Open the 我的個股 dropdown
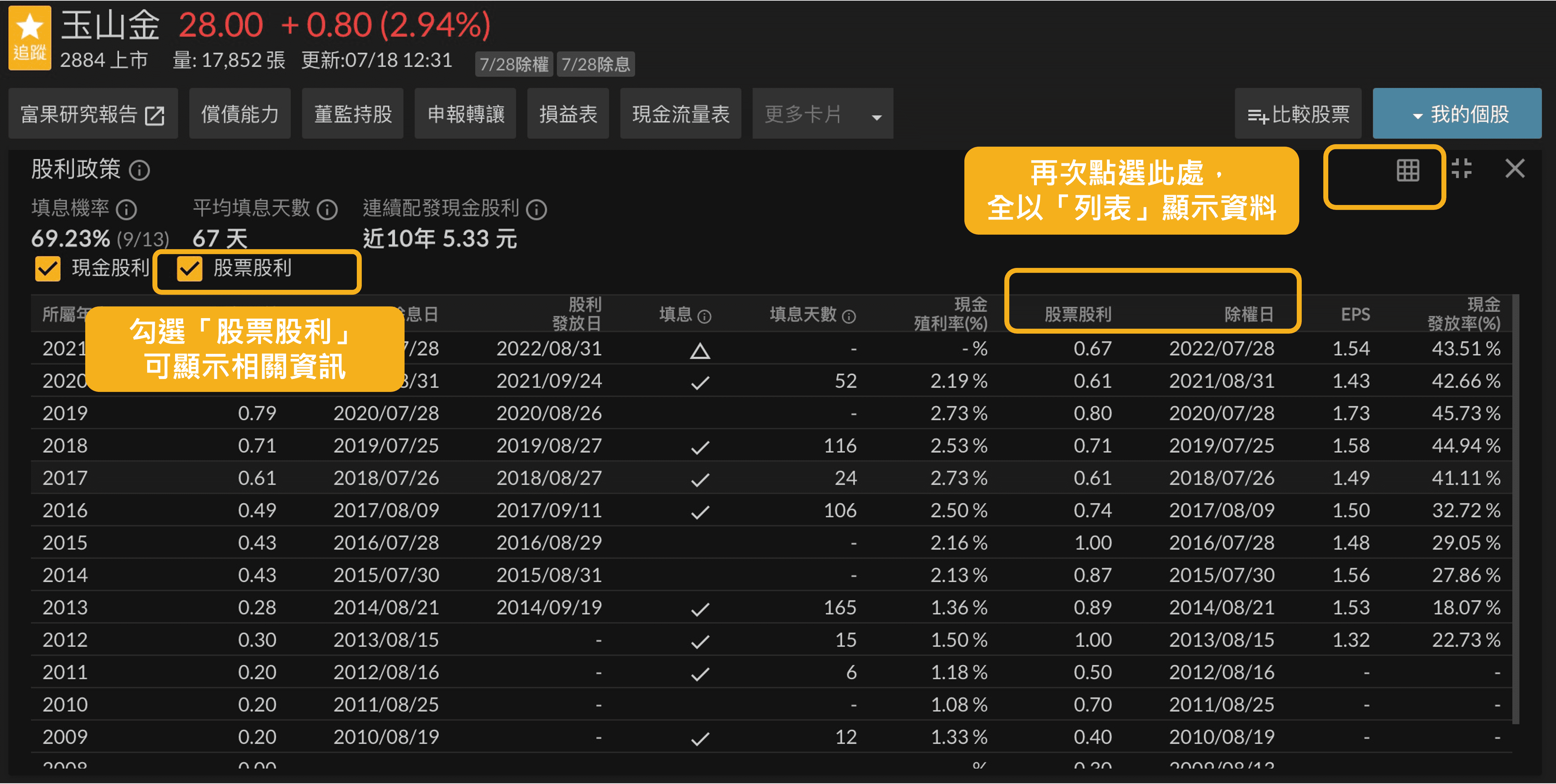The width and height of the screenshot is (1556, 784). [1456, 114]
